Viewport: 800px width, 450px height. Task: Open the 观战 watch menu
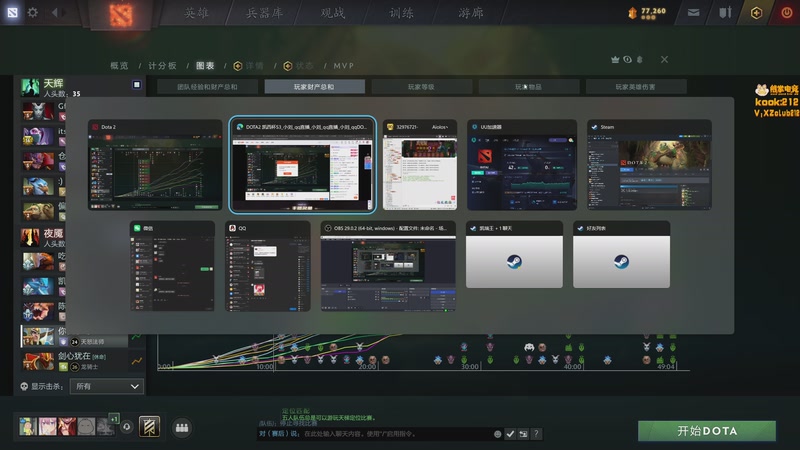pyautogui.click(x=333, y=13)
